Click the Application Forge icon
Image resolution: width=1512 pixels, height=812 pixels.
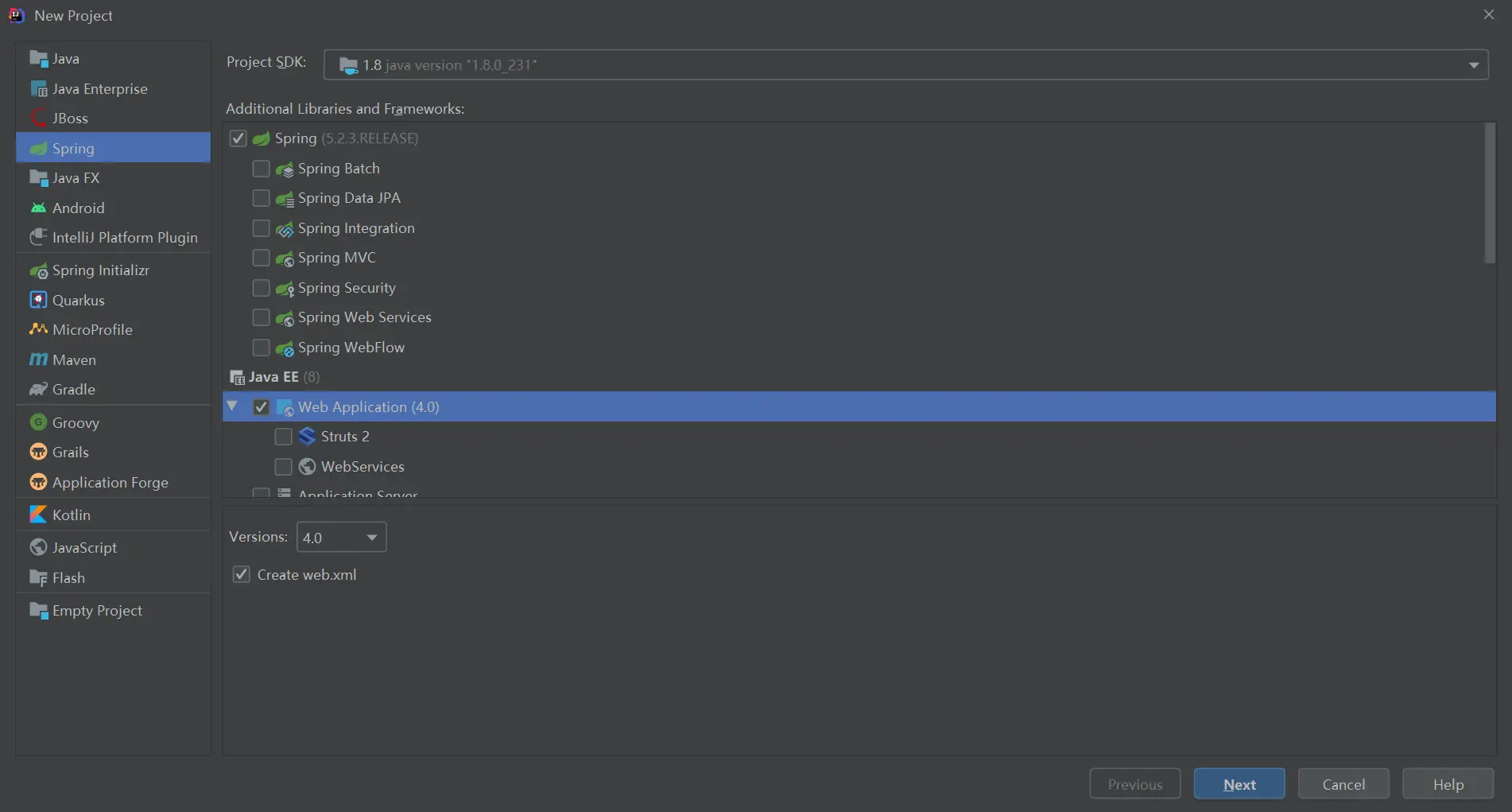click(x=38, y=483)
